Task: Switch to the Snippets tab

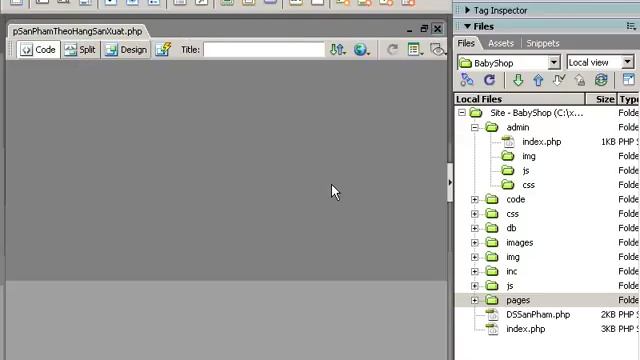Action: [x=542, y=43]
